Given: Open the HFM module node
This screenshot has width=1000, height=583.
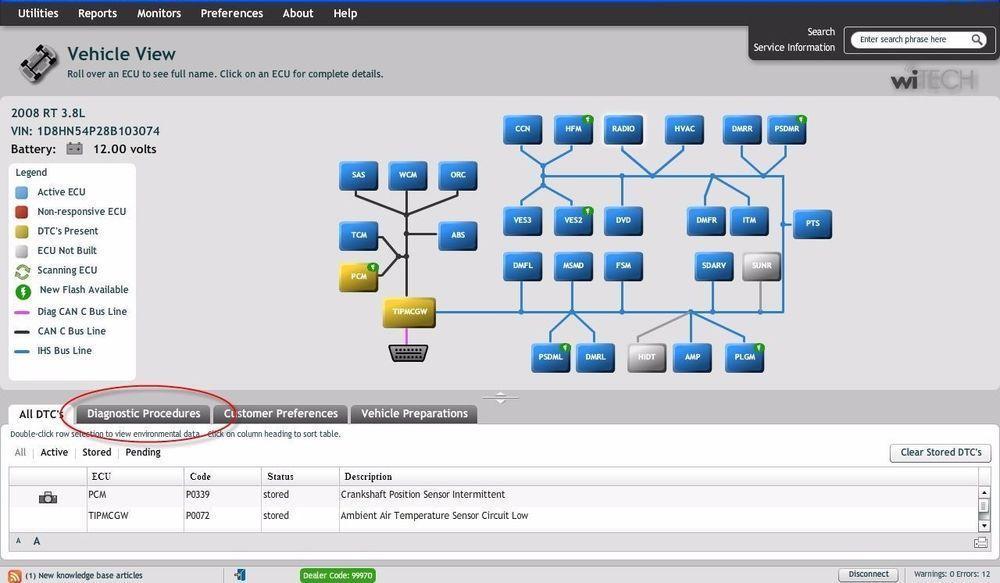Looking at the screenshot, I should pos(573,129).
